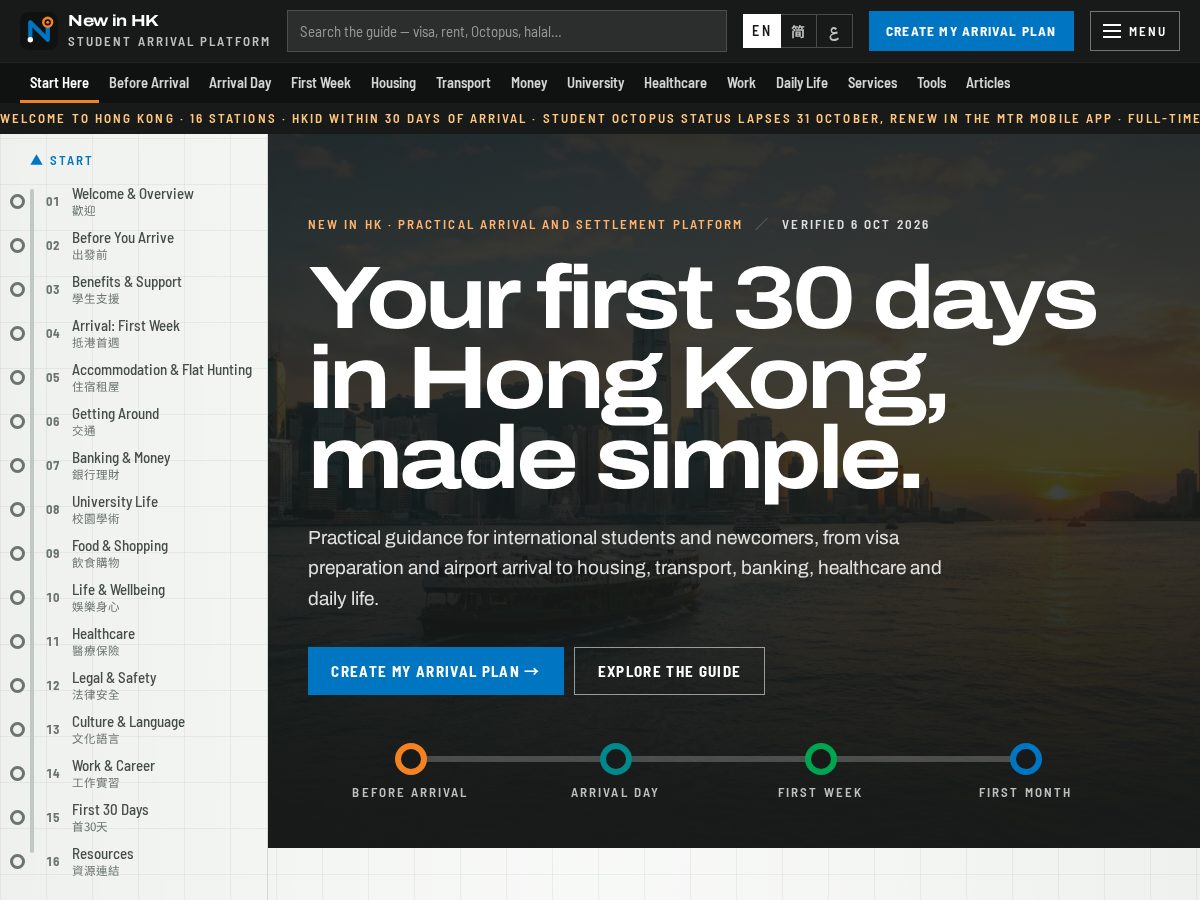Open the Transport nav tab
The image size is (1200, 900).
[463, 83]
